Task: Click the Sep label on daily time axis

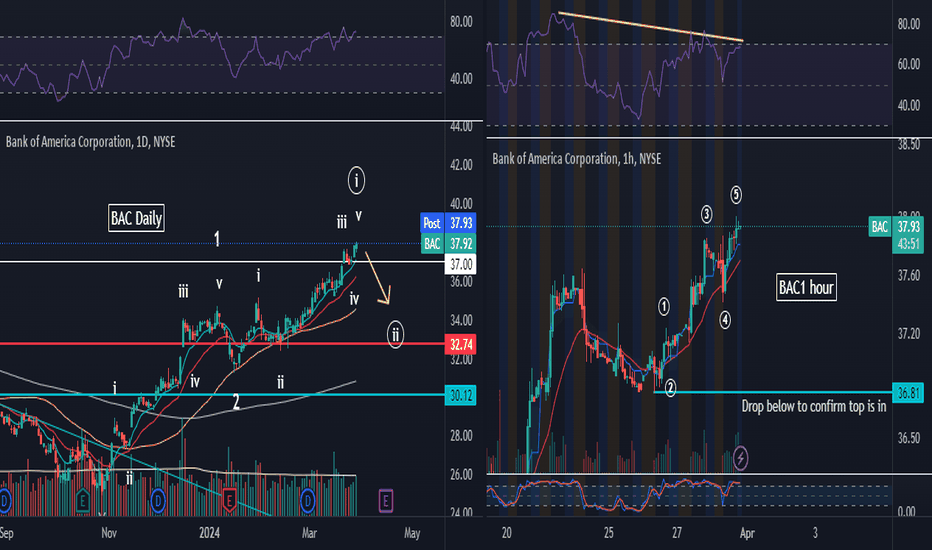Action: (7, 533)
